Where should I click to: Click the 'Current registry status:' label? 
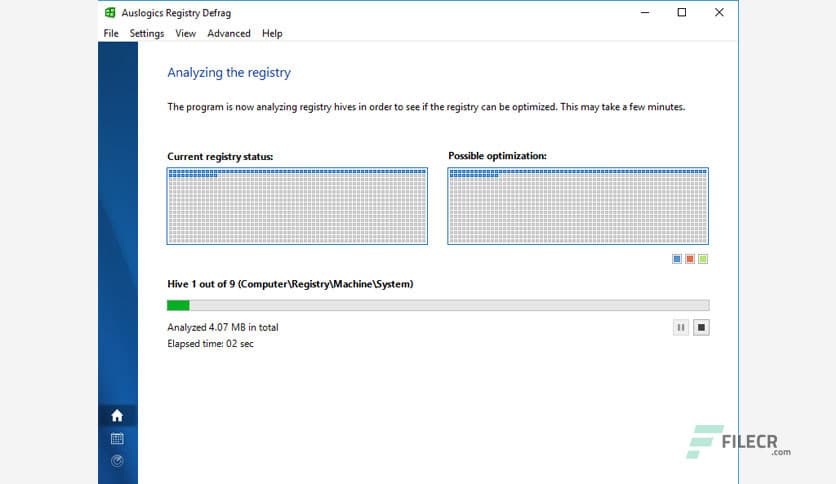coord(220,157)
